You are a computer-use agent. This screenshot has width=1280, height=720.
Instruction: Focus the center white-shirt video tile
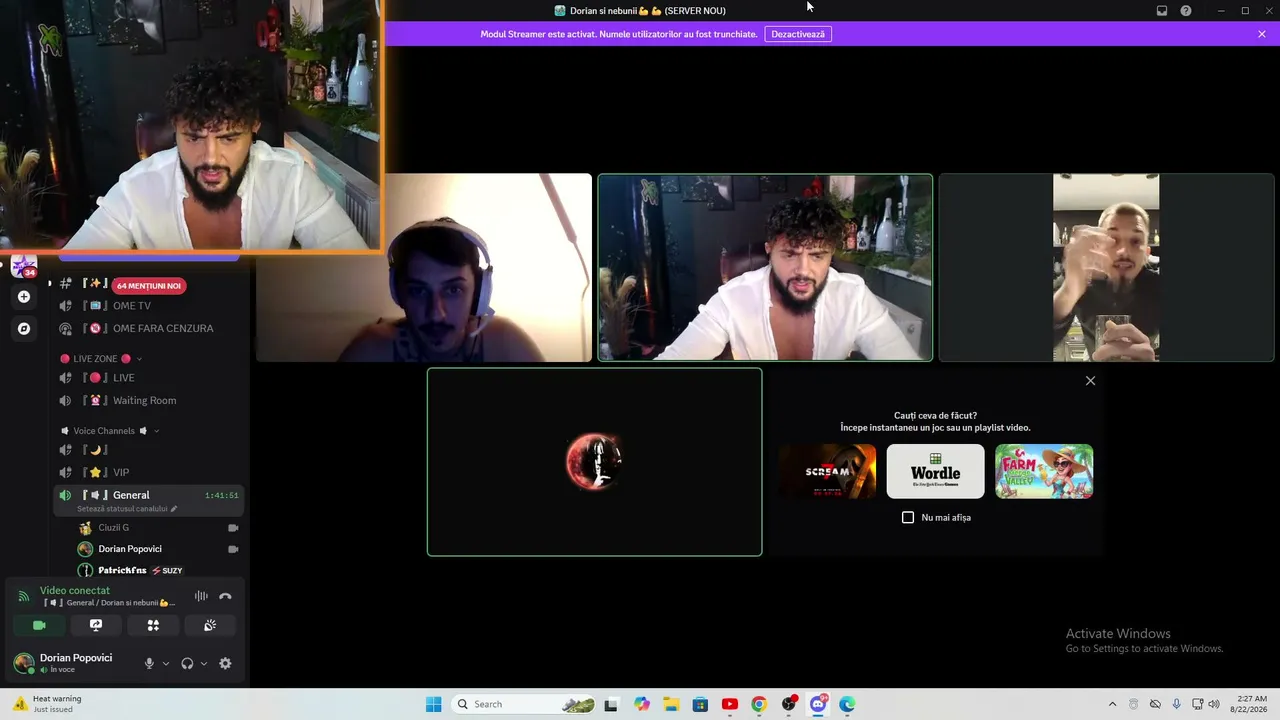(x=765, y=268)
